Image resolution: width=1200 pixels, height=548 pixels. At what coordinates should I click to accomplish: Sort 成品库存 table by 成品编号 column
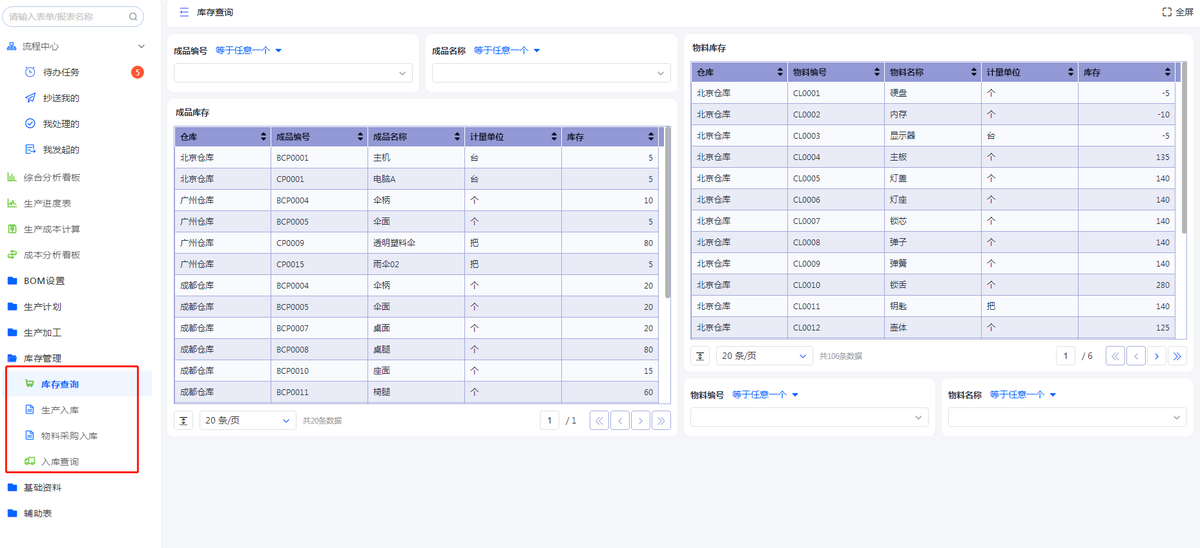click(360, 137)
